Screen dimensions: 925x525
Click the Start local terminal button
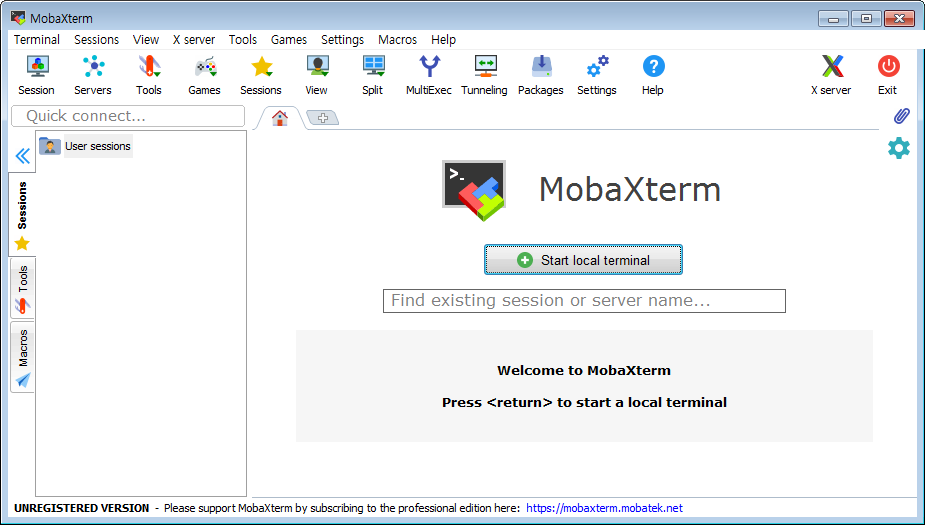[583, 260]
